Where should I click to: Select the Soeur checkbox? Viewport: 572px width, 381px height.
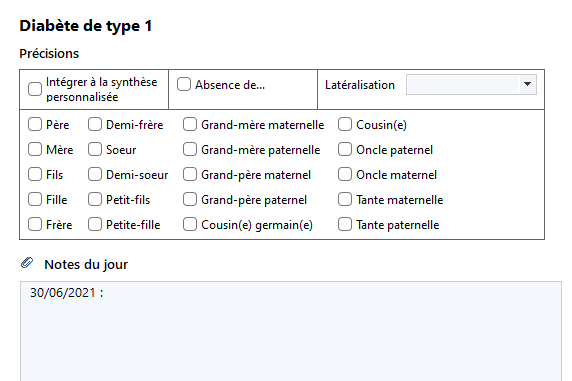coord(95,149)
